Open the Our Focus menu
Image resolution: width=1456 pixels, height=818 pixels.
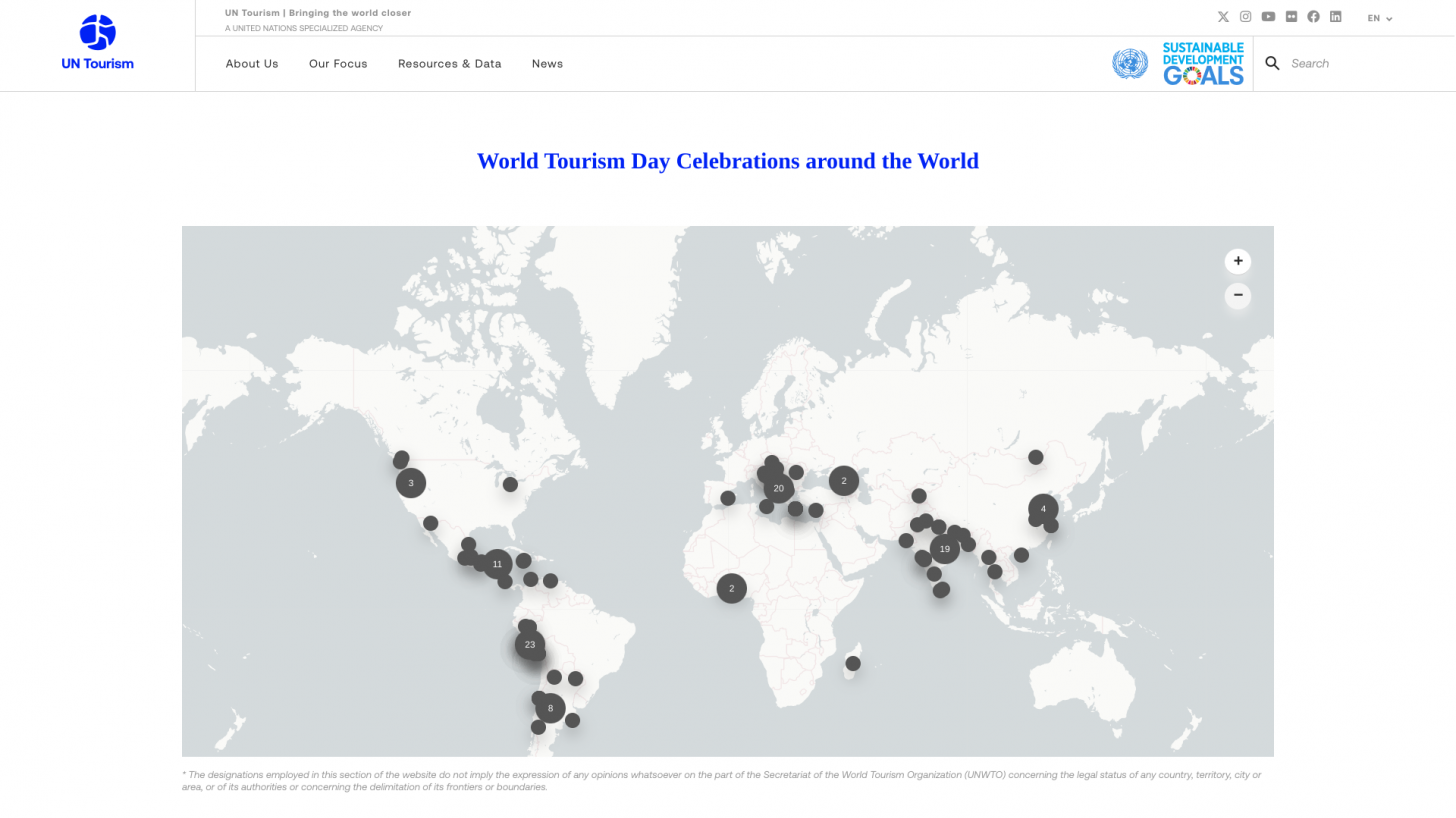coord(338,64)
